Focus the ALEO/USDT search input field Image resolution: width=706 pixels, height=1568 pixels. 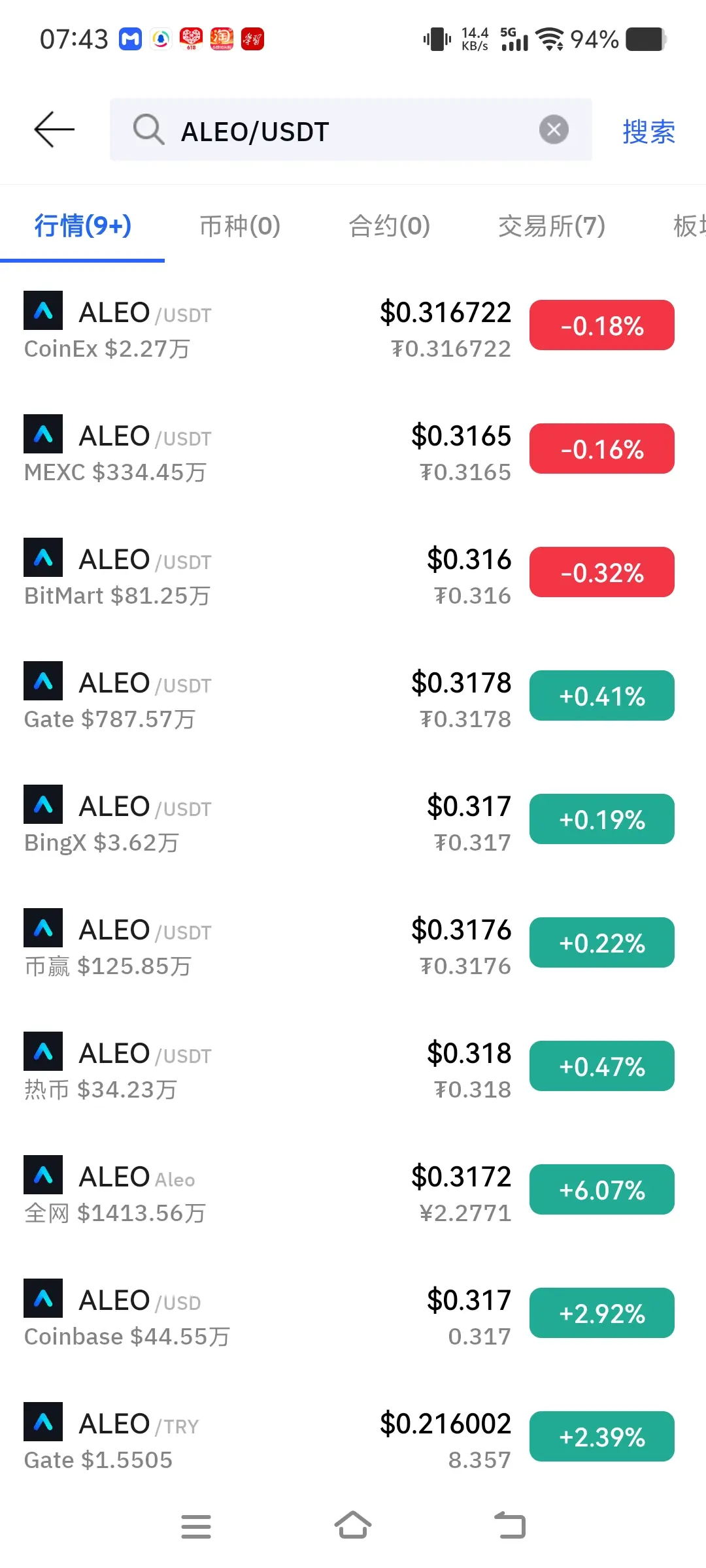tap(351, 129)
